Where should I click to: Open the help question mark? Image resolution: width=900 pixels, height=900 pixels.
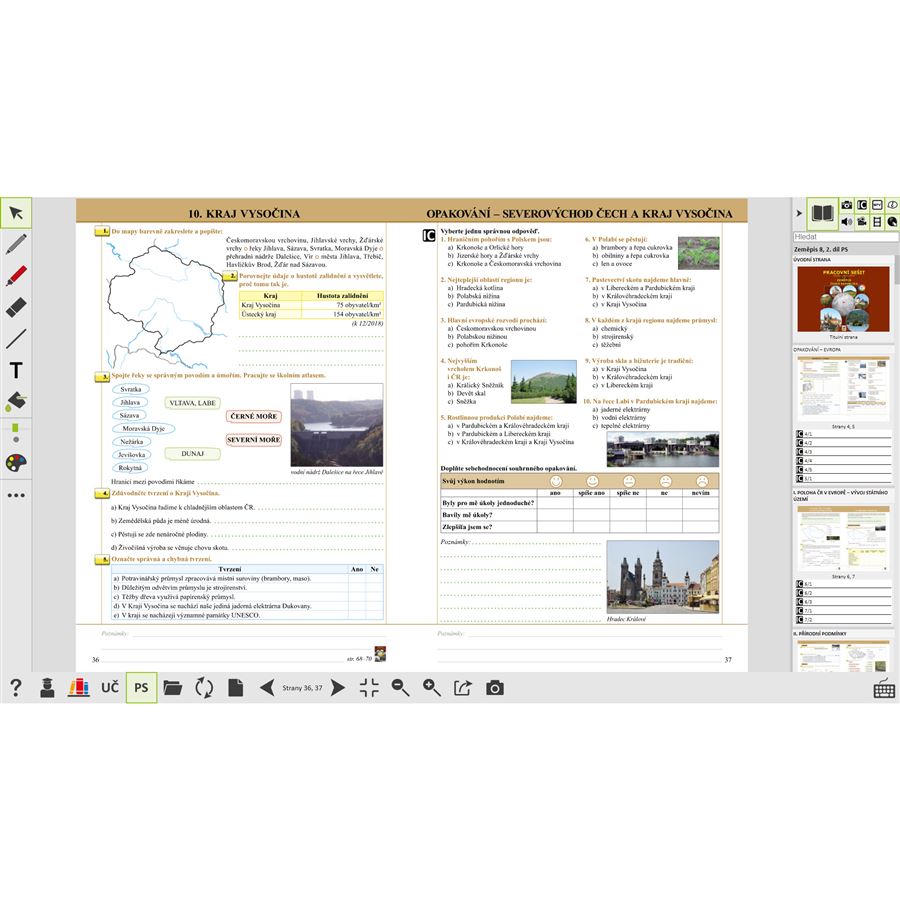(x=16, y=687)
